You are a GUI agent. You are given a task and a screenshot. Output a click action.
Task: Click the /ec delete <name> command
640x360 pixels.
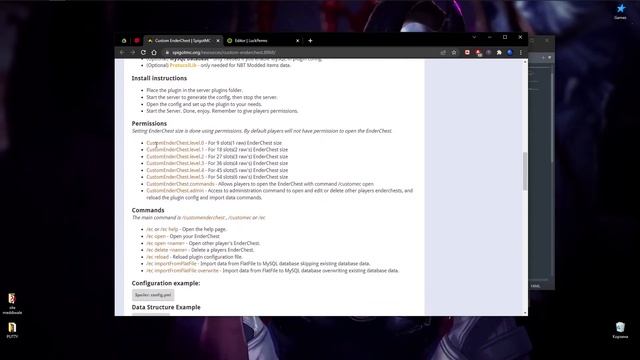point(167,250)
